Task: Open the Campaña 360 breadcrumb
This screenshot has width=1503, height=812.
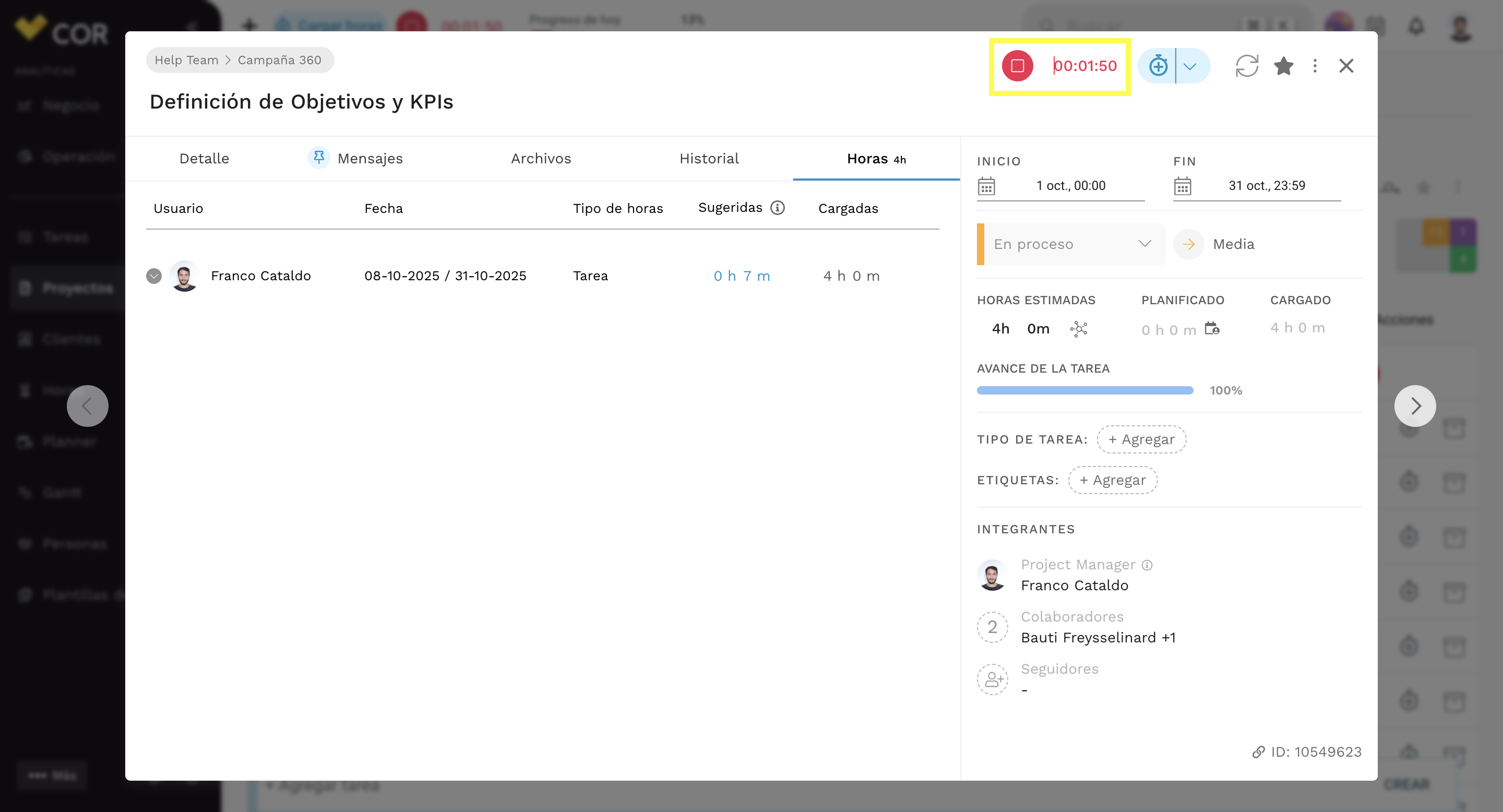Action: (x=279, y=60)
